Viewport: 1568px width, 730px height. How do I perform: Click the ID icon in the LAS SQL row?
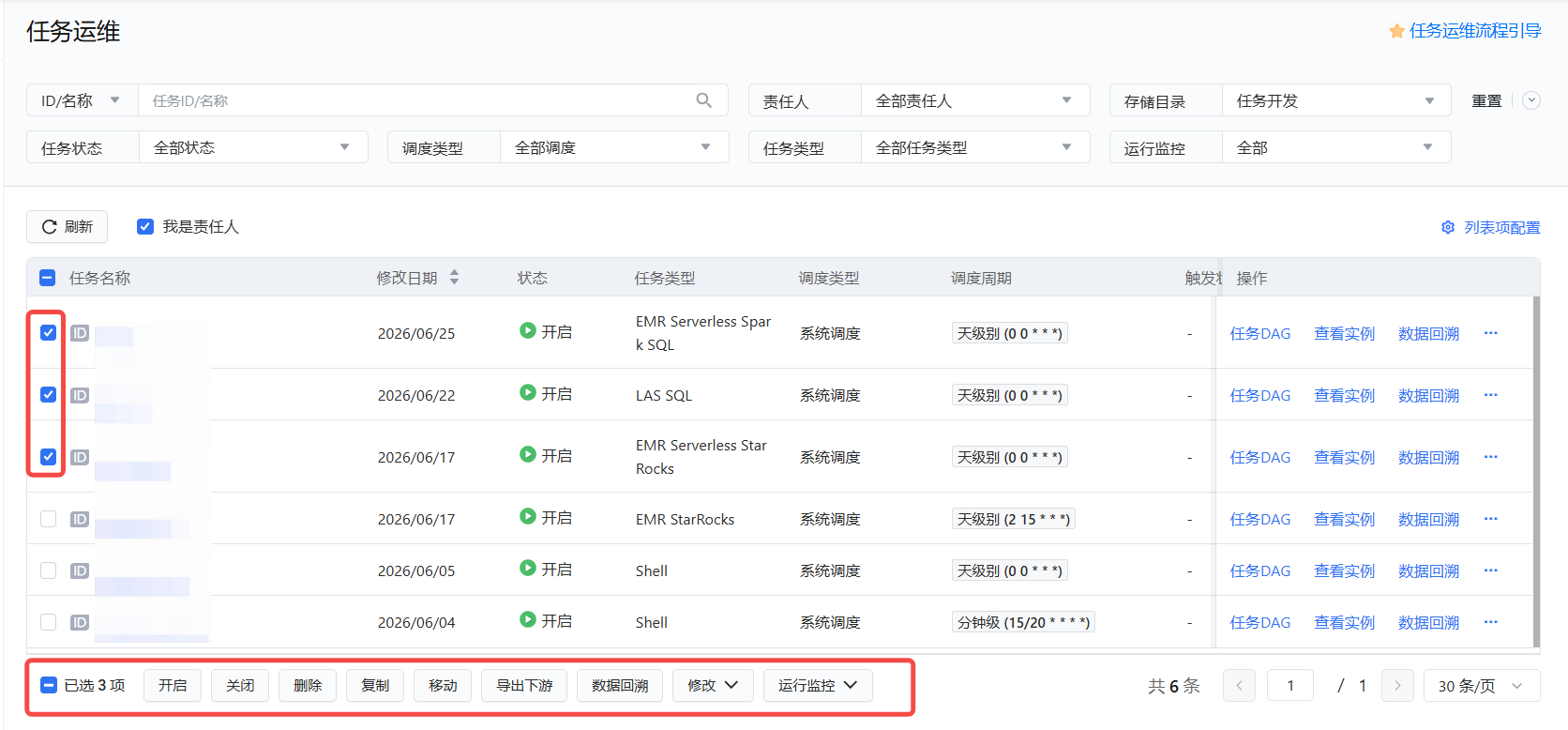pyautogui.click(x=80, y=395)
